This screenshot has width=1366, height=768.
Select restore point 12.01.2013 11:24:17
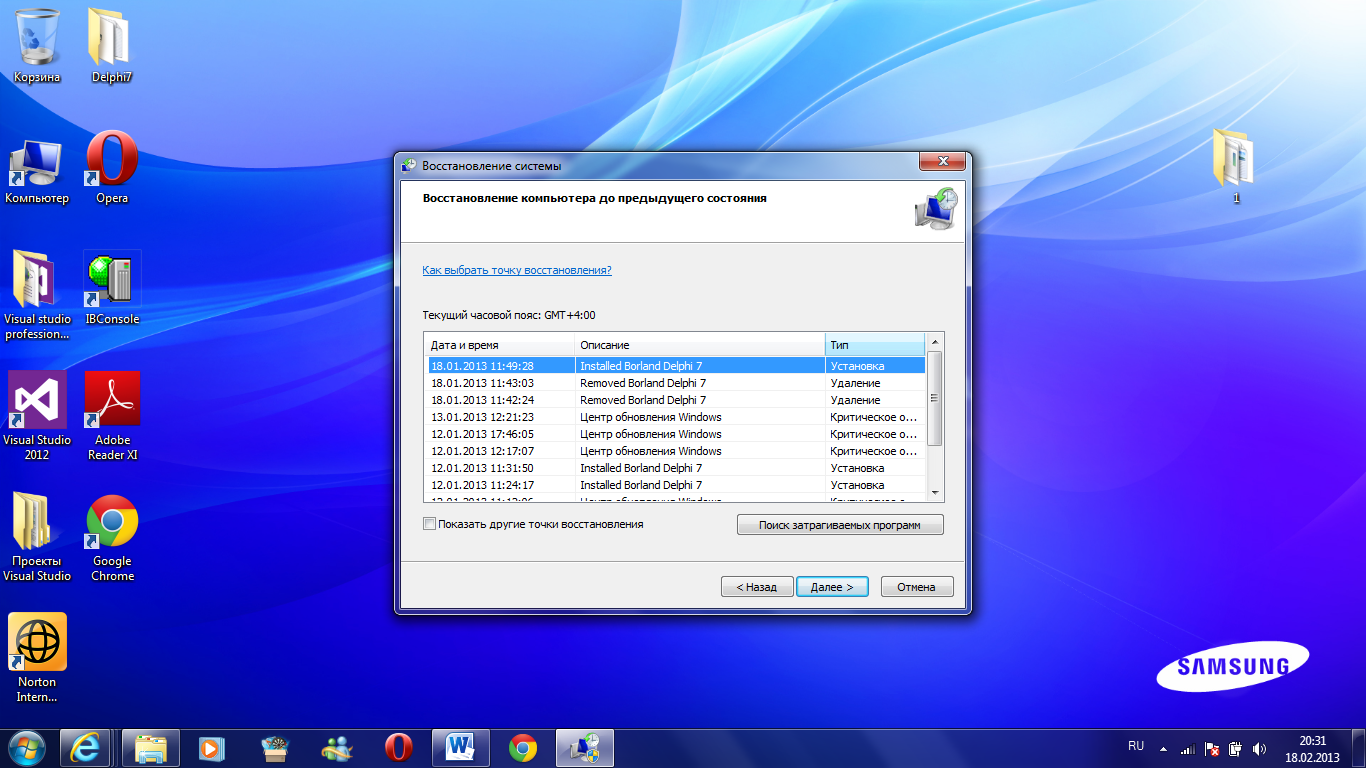coord(676,485)
